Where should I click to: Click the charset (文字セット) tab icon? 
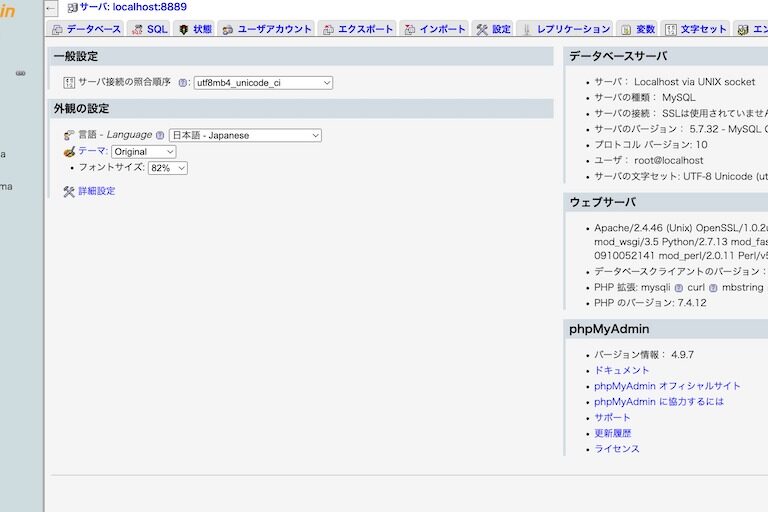click(671, 30)
